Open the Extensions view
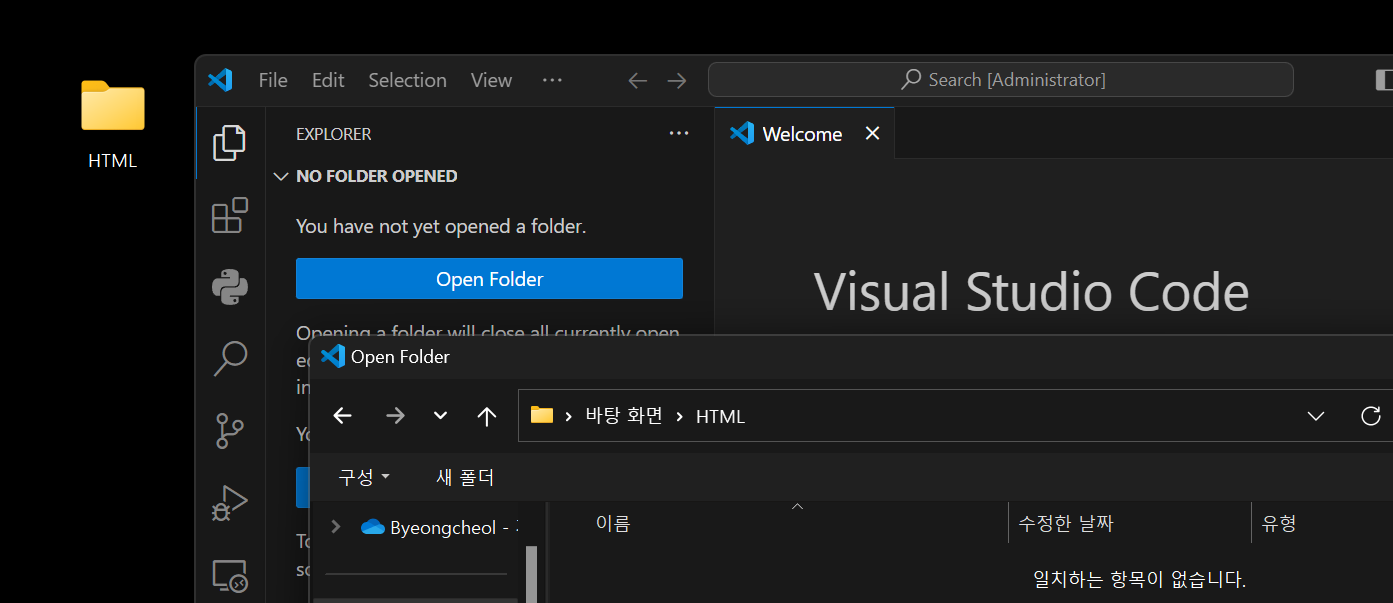This screenshot has width=1393, height=603. point(230,215)
